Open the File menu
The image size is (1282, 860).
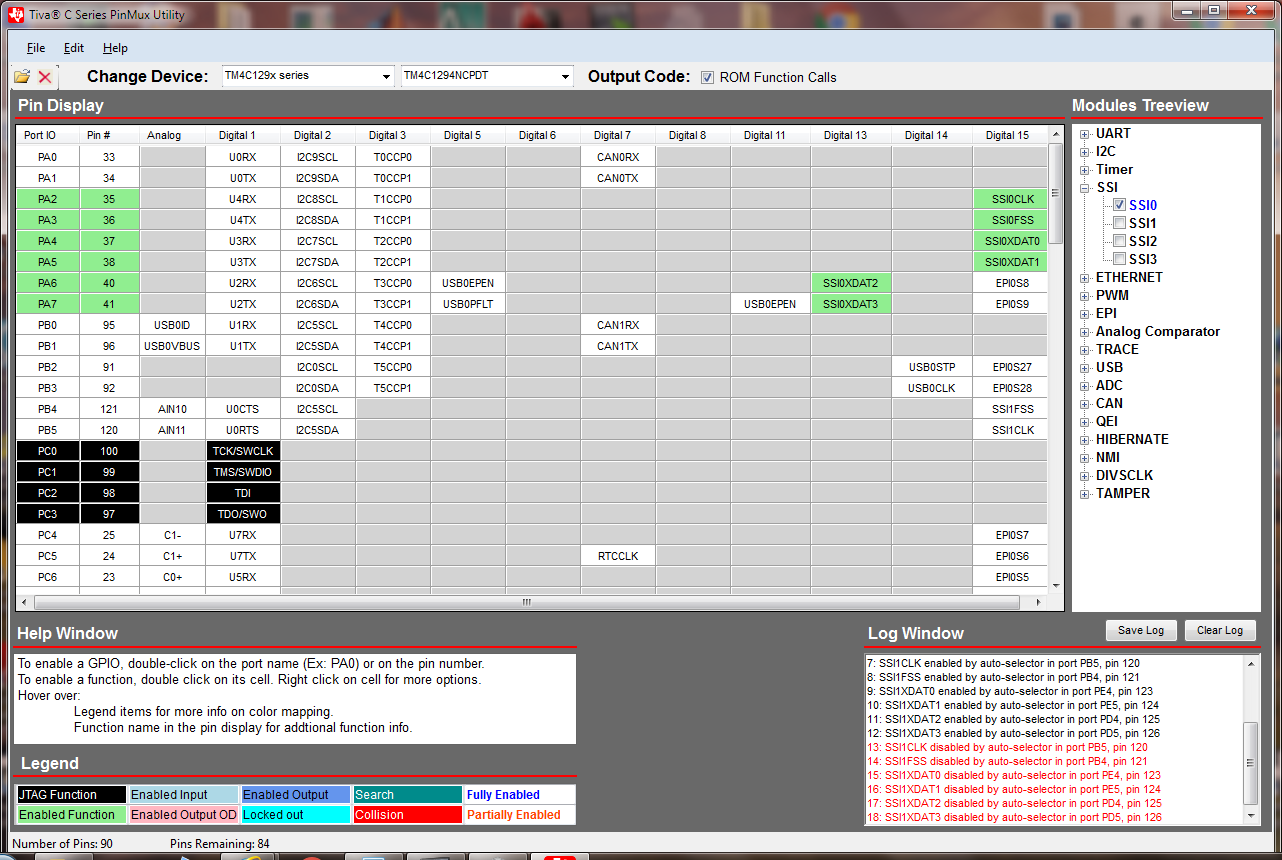[x=36, y=47]
